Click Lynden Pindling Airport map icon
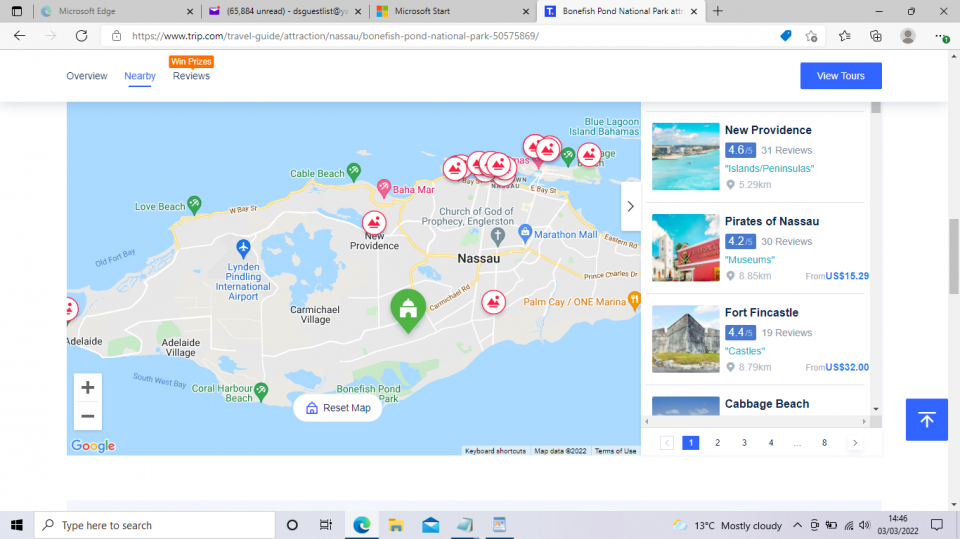 click(x=243, y=248)
